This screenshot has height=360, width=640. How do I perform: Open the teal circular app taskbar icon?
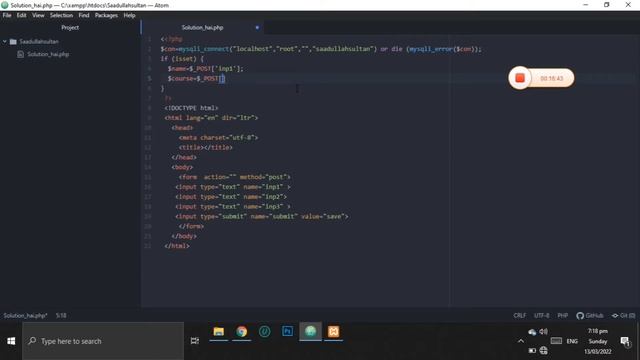[264, 331]
